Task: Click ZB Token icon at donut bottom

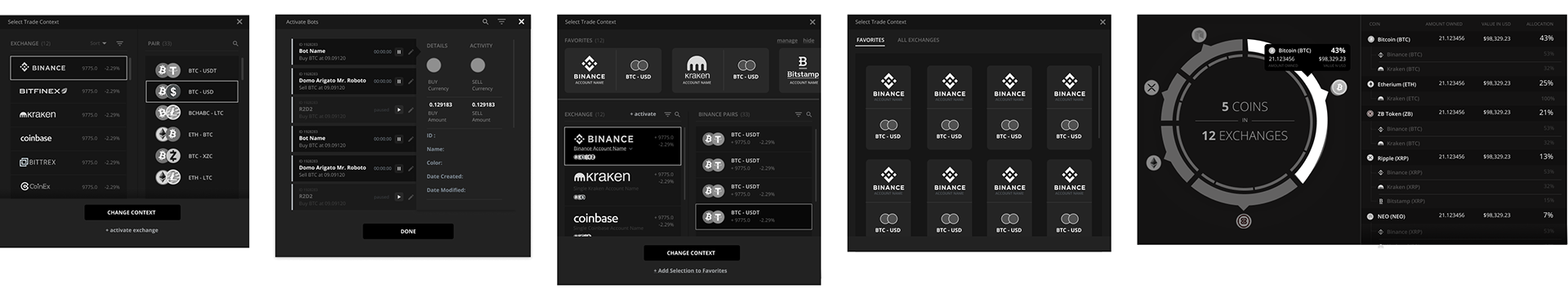Action: click(x=1243, y=221)
